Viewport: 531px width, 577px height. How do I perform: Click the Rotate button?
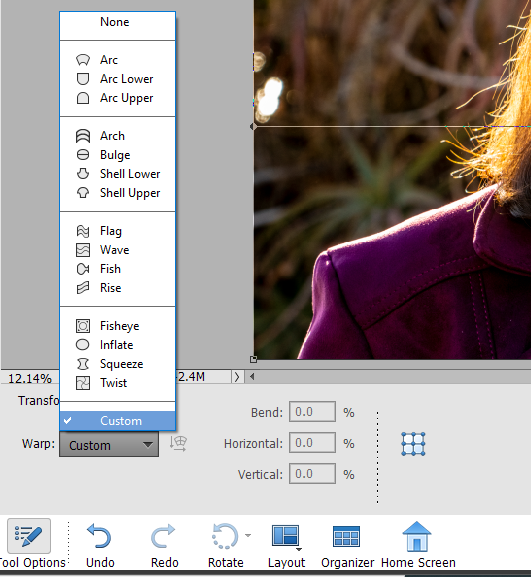click(x=225, y=546)
